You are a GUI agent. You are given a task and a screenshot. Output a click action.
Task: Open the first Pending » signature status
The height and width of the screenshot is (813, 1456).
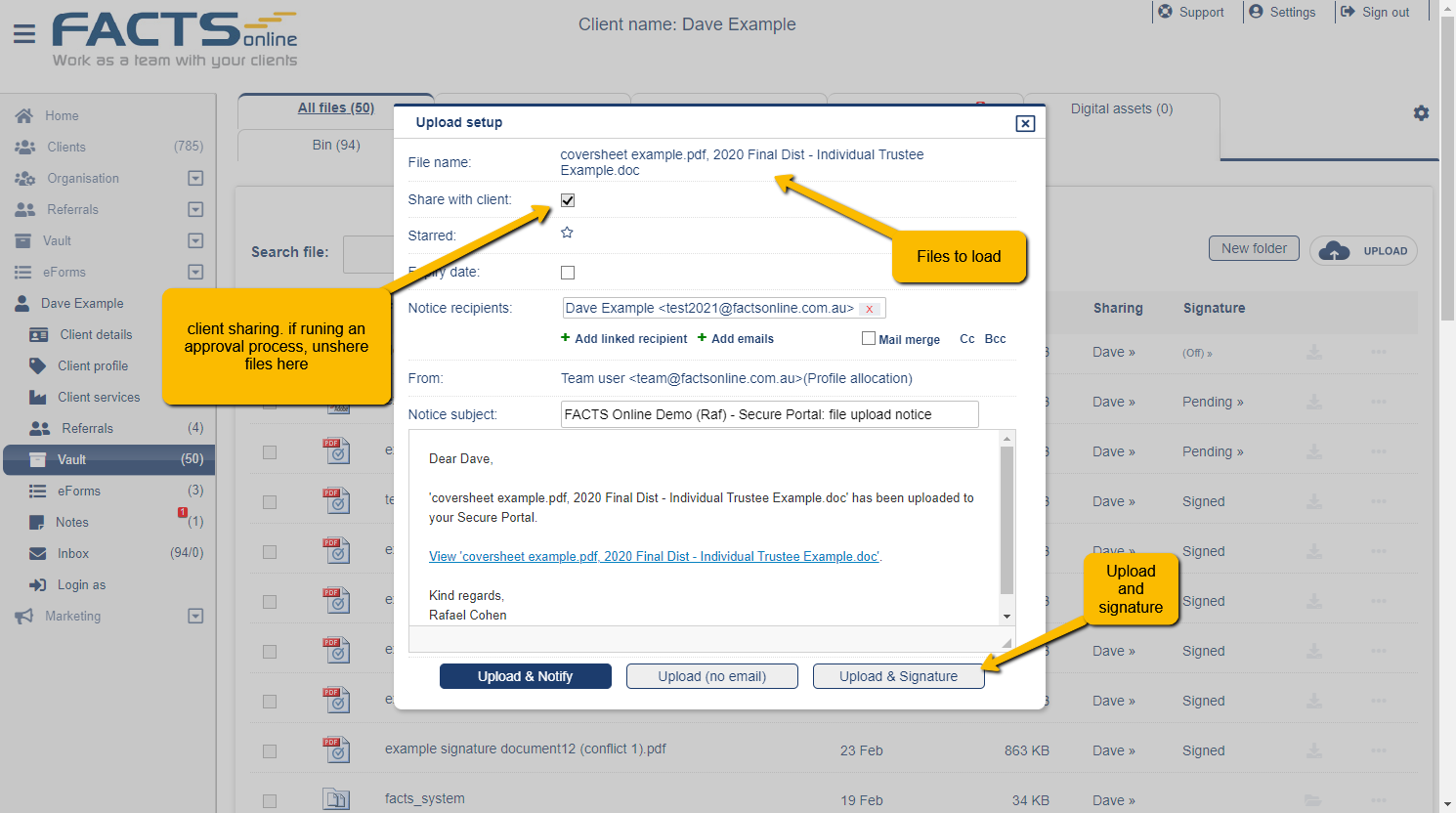pyautogui.click(x=1213, y=402)
